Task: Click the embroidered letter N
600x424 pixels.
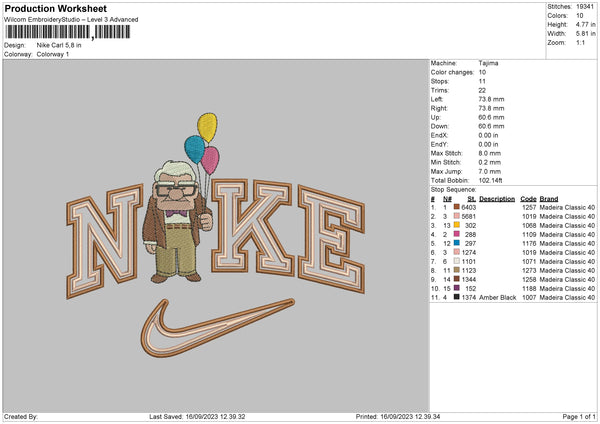Action: [105, 240]
